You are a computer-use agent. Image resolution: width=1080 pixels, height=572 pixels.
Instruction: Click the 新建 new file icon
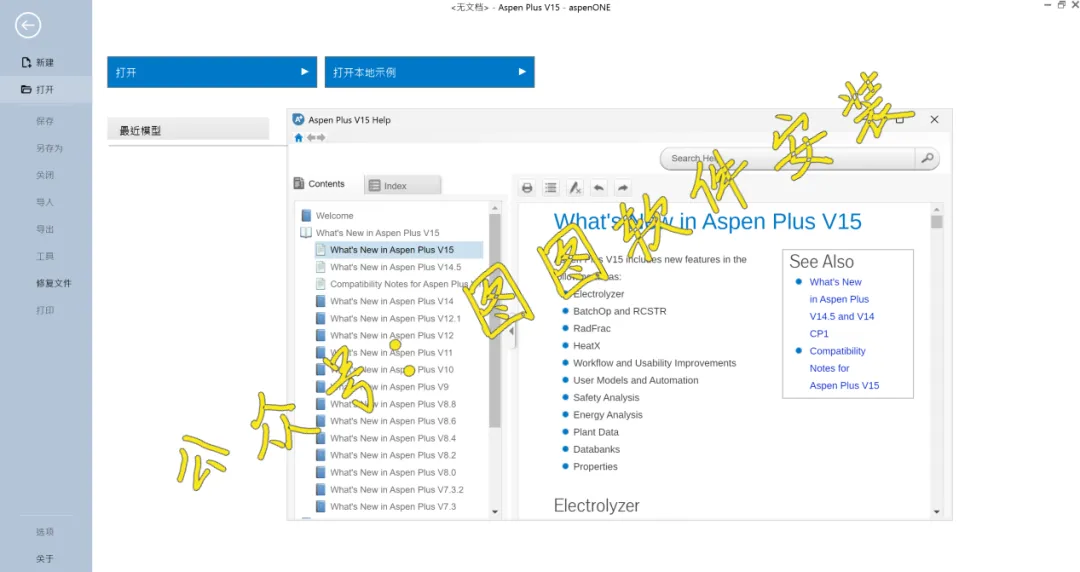coord(26,63)
